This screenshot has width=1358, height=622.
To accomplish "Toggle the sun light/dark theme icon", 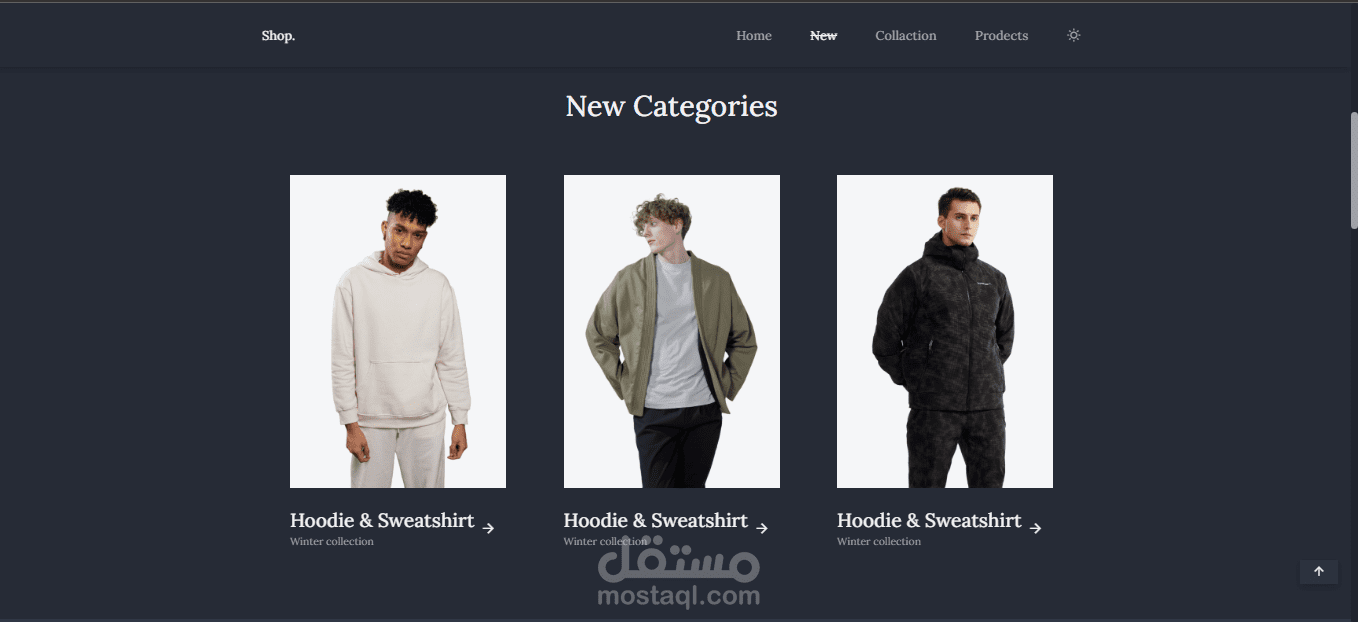I will [x=1073, y=35].
